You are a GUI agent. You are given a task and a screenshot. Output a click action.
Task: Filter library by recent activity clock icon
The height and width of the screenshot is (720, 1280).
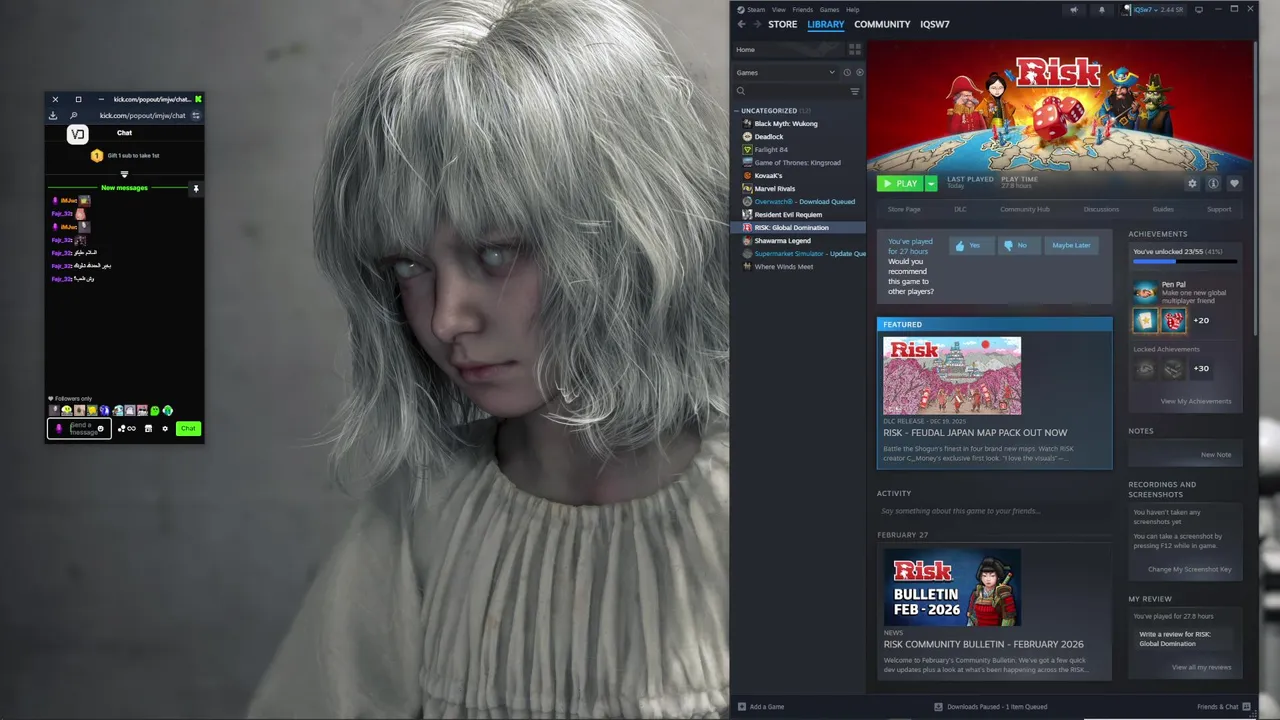[x=847, y=72]
